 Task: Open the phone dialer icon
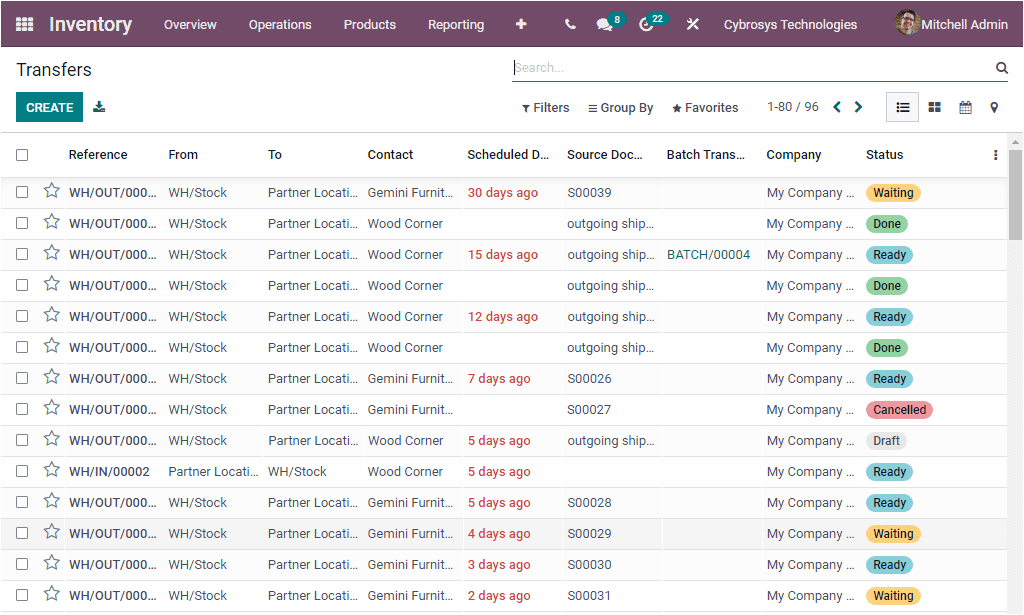570,24
